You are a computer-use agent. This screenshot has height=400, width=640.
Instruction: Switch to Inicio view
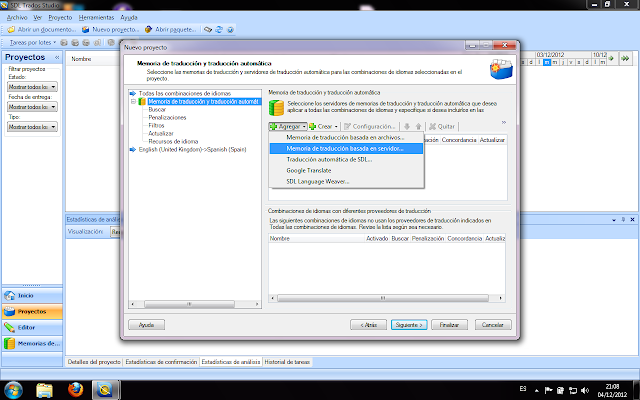tap(32, 295)
